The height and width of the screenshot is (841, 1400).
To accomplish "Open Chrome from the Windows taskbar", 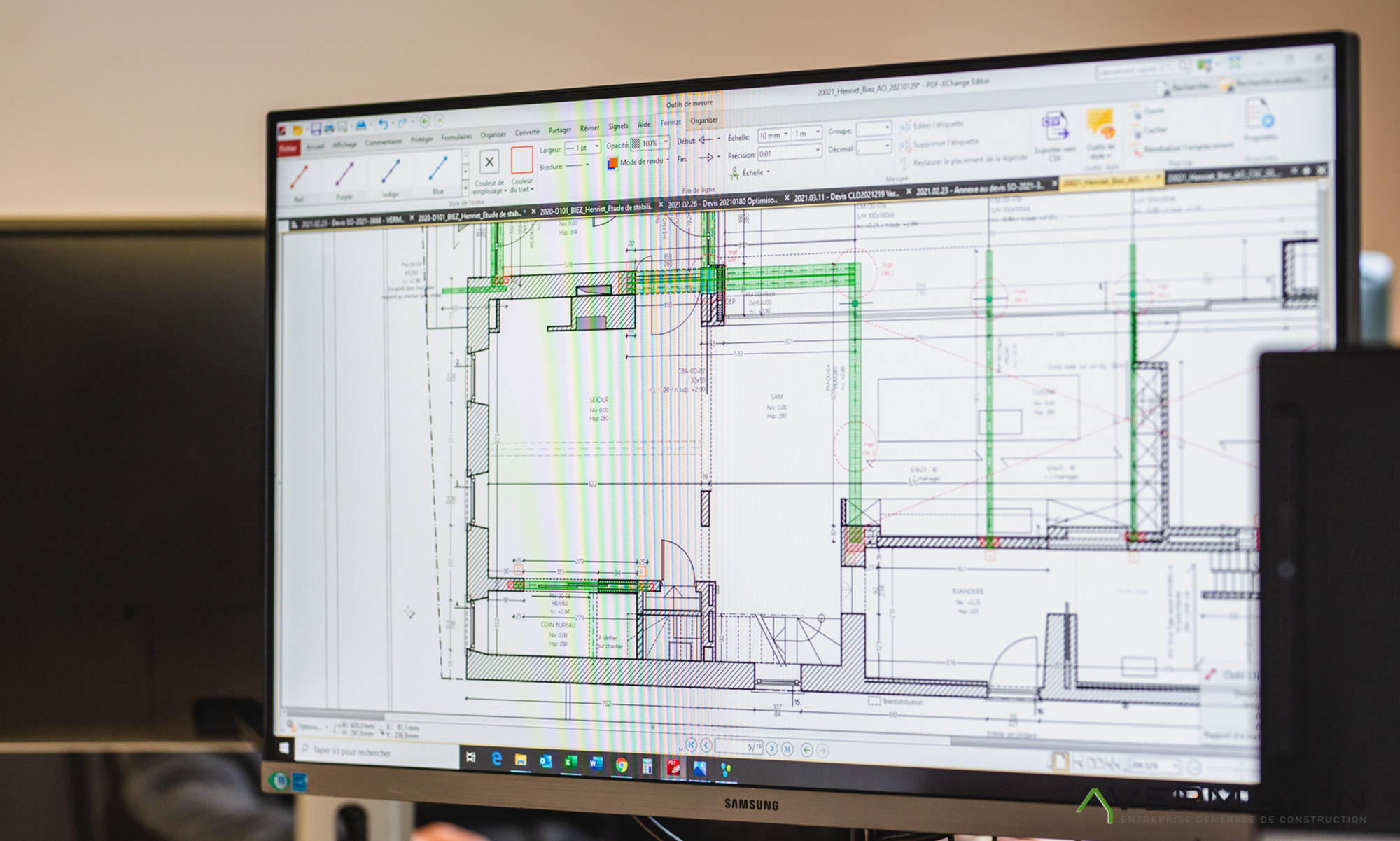I will click(621, 765).
